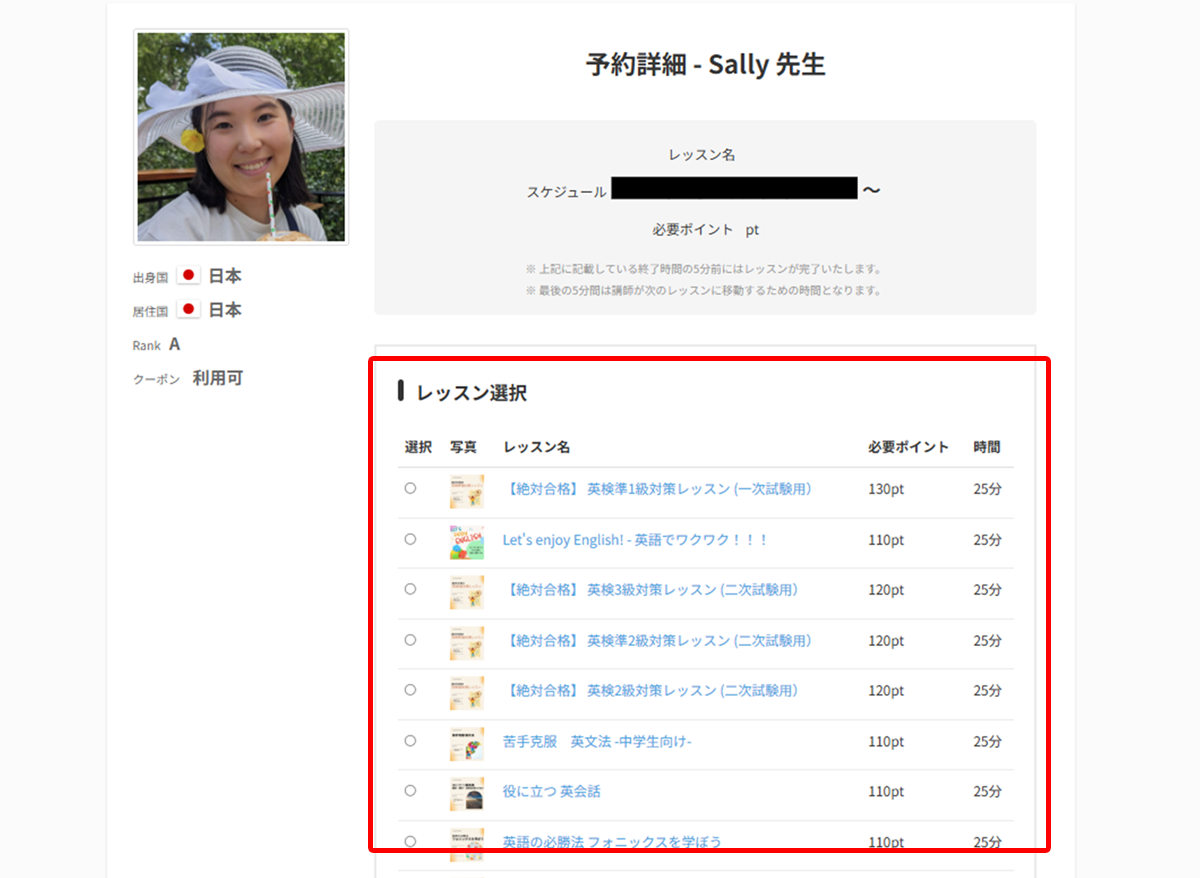Viewport: 1200px width, 878px height.
Task: Click the 苦手克服 英文法 -中学生向け- link
Action: point(597,742)
